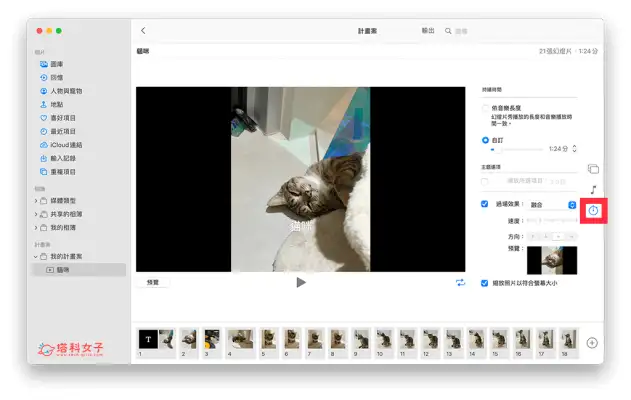Click the add slide plus button
631x400 pixels.
click(592, 343)
